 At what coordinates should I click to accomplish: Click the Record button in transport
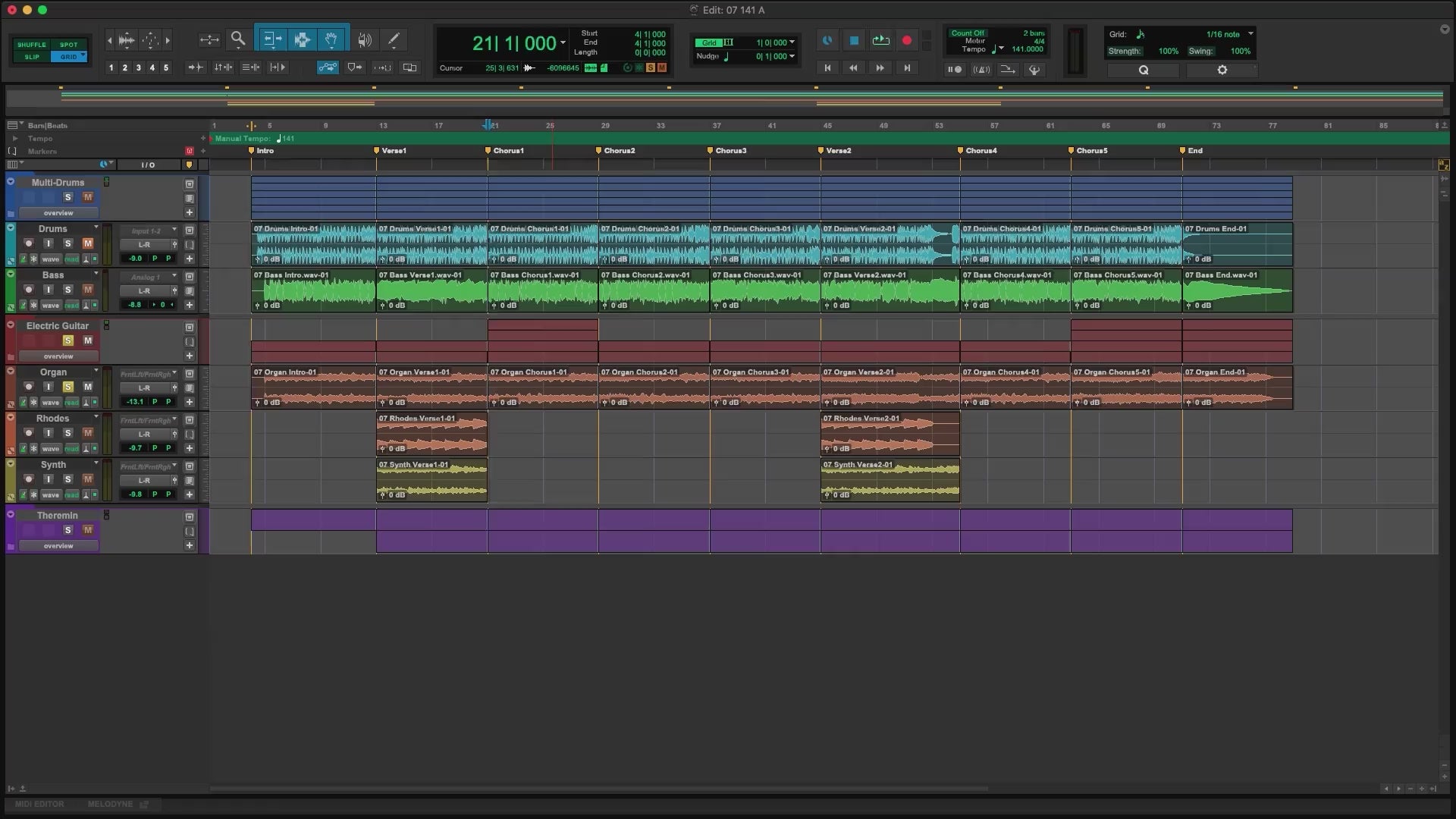(x=906, y=40)
